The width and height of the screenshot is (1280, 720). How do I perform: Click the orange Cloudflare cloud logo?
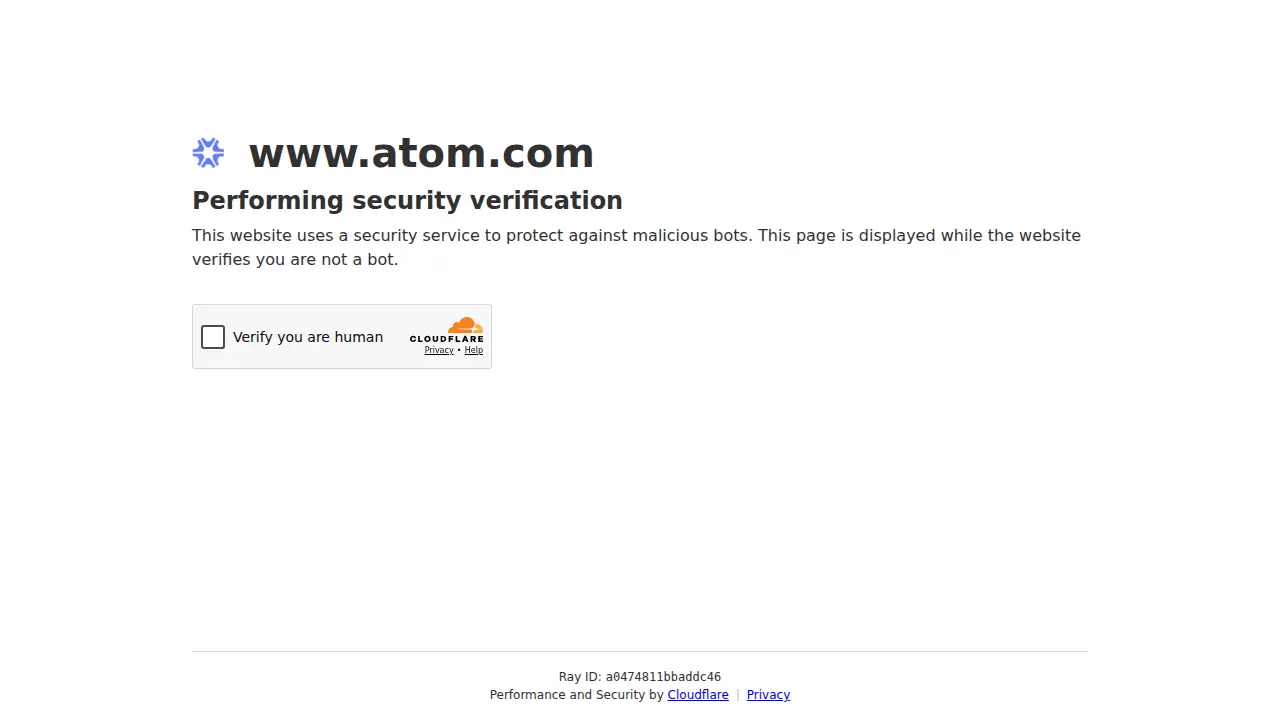pyautogui.click(x=465, y=325)
